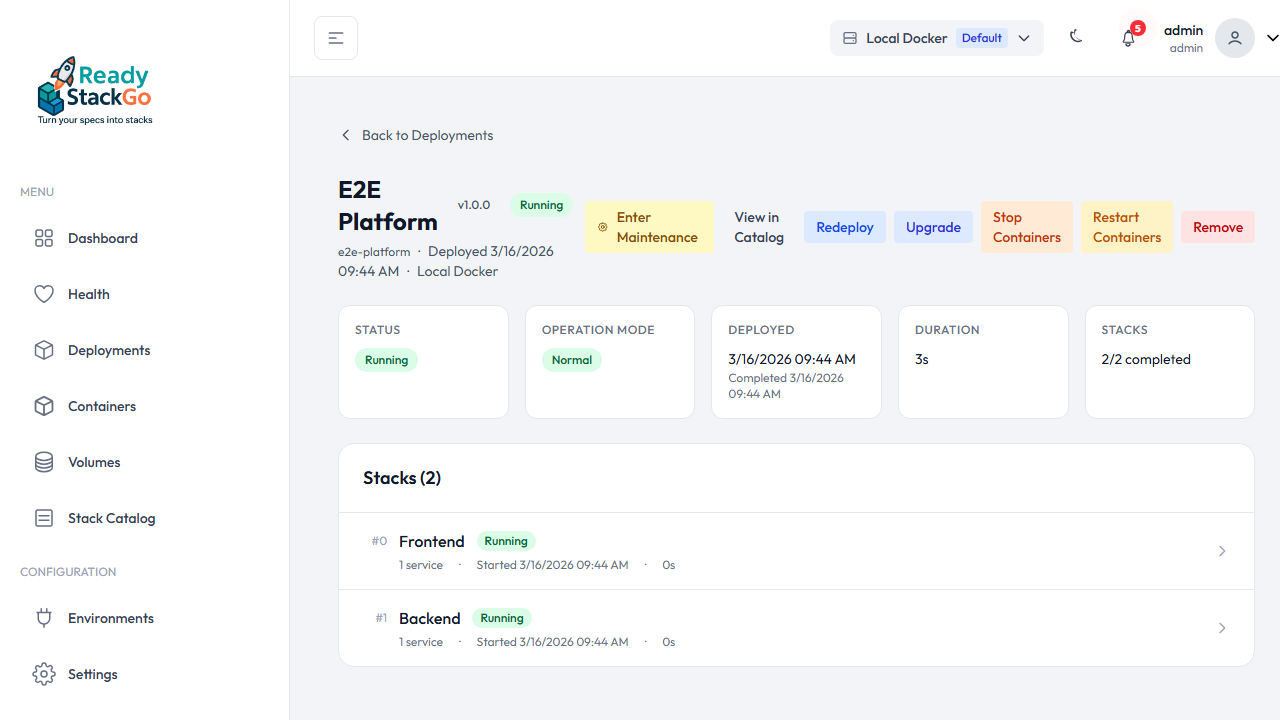Expand the Frontend stack row
Viewport: 1280px width, 720px height.
click(1221, 551)
